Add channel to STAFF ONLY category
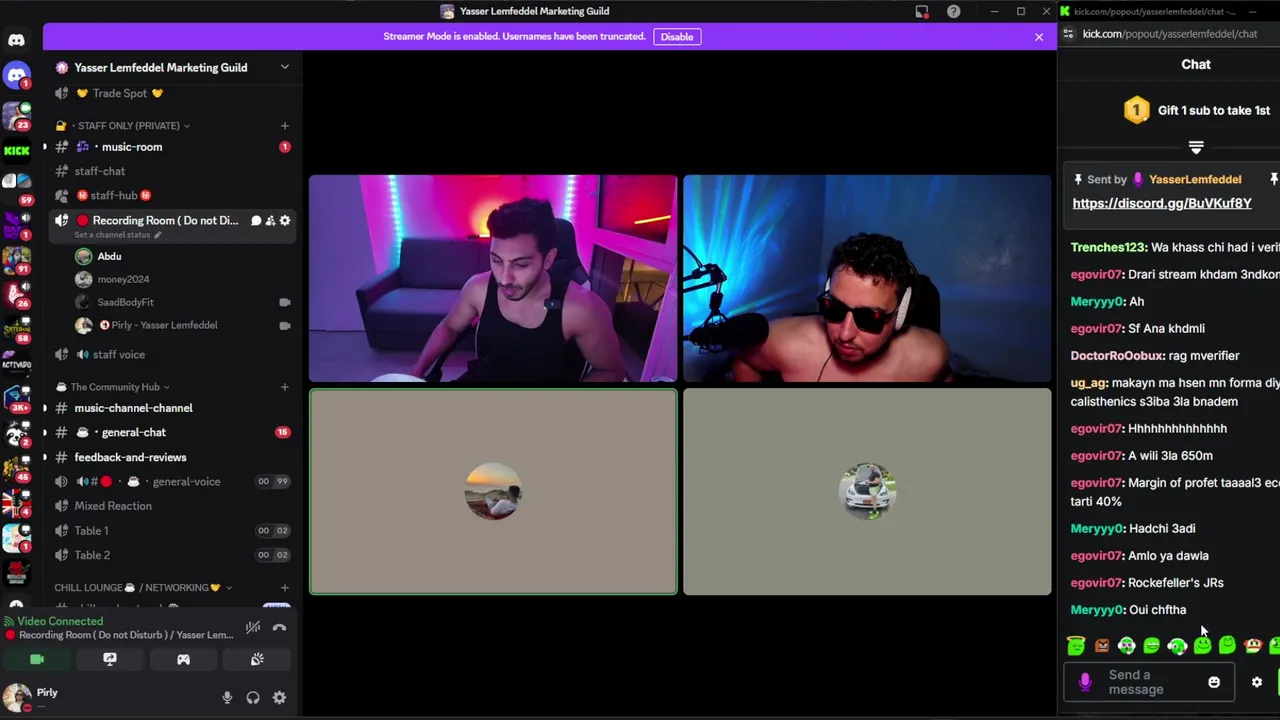 click(x=284, y=126)
